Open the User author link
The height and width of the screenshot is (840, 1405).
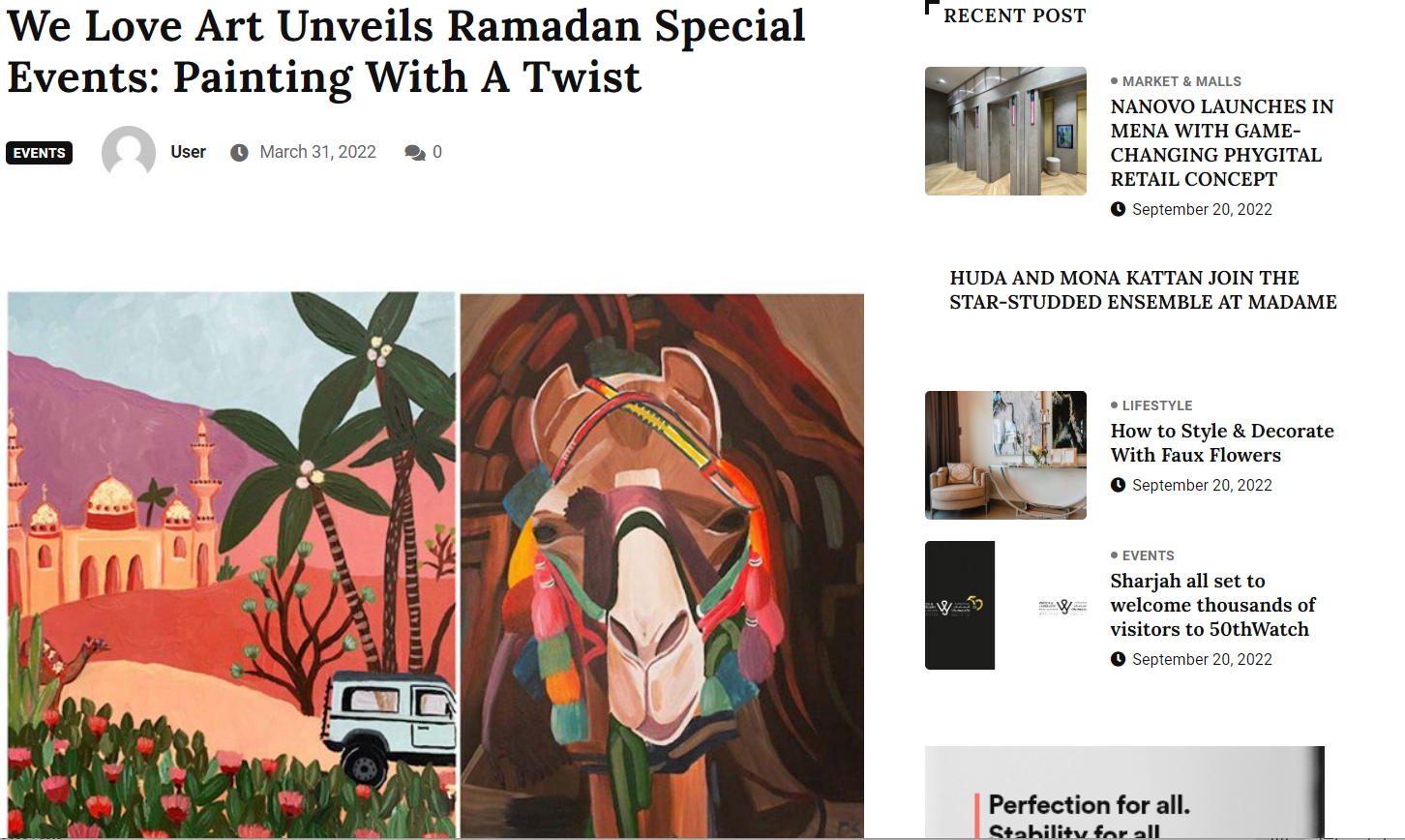tap(188, 152)
